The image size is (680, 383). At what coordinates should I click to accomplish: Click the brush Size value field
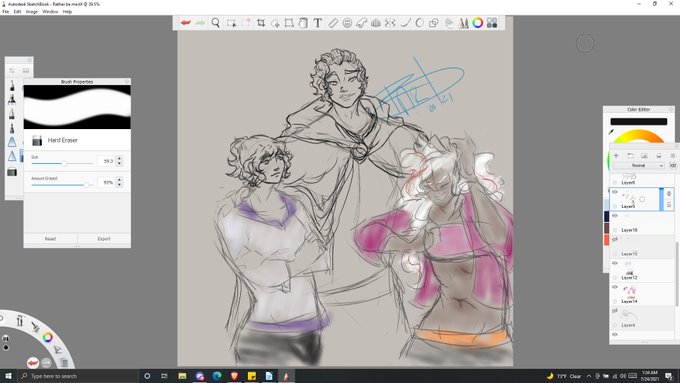(x=107, y=161)
